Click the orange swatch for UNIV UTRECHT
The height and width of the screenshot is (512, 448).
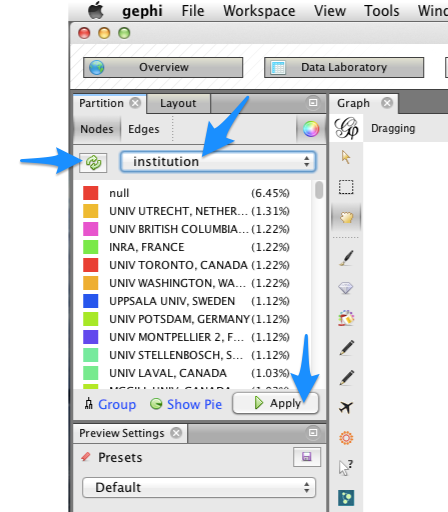(91, 211)
